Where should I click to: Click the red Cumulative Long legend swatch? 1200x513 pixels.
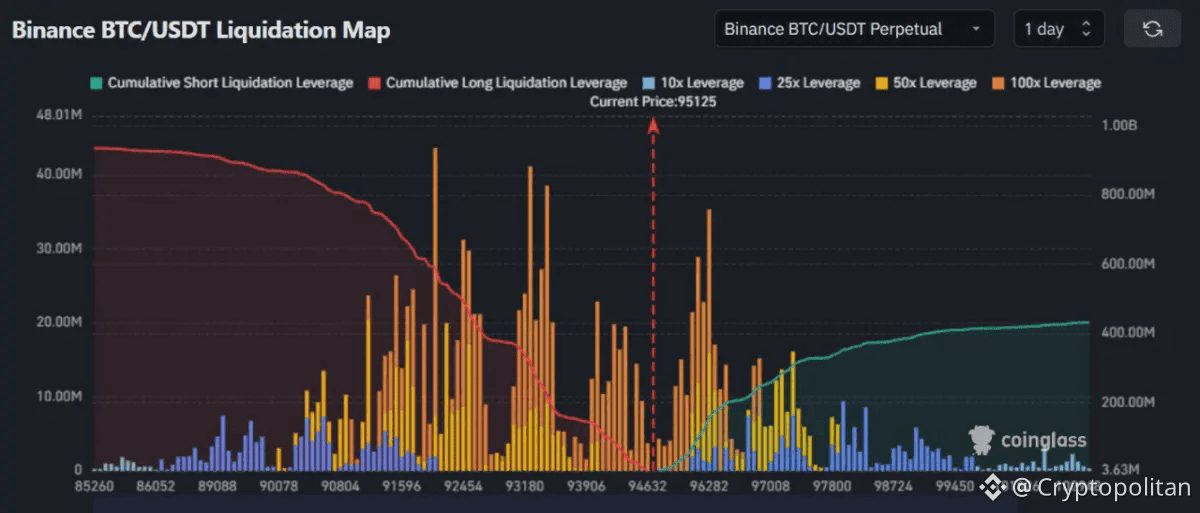pyautogui.click(x=376, y=83)
